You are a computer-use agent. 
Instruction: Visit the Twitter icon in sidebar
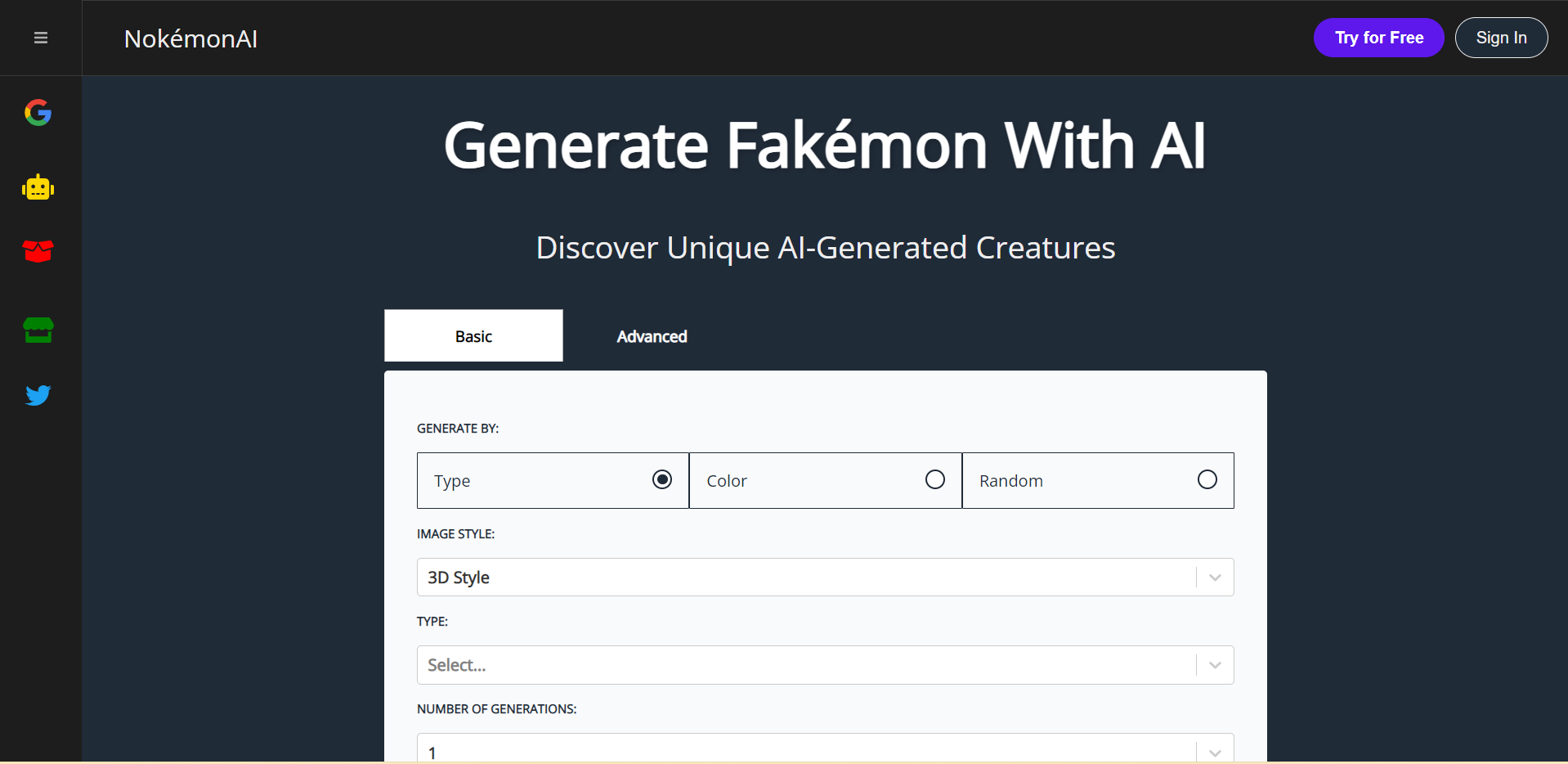pos(38,396)
